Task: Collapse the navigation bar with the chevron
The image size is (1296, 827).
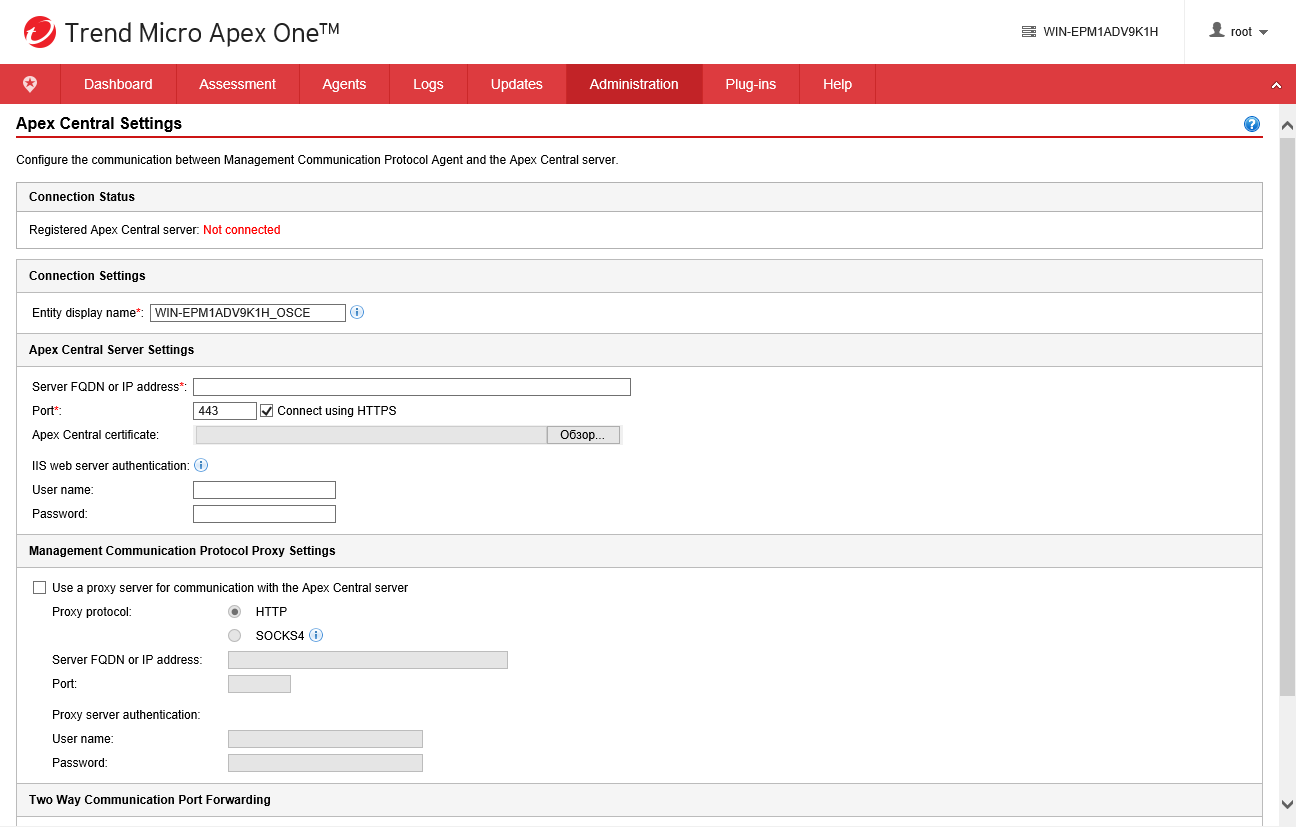Action: [x=1276, y=85]
